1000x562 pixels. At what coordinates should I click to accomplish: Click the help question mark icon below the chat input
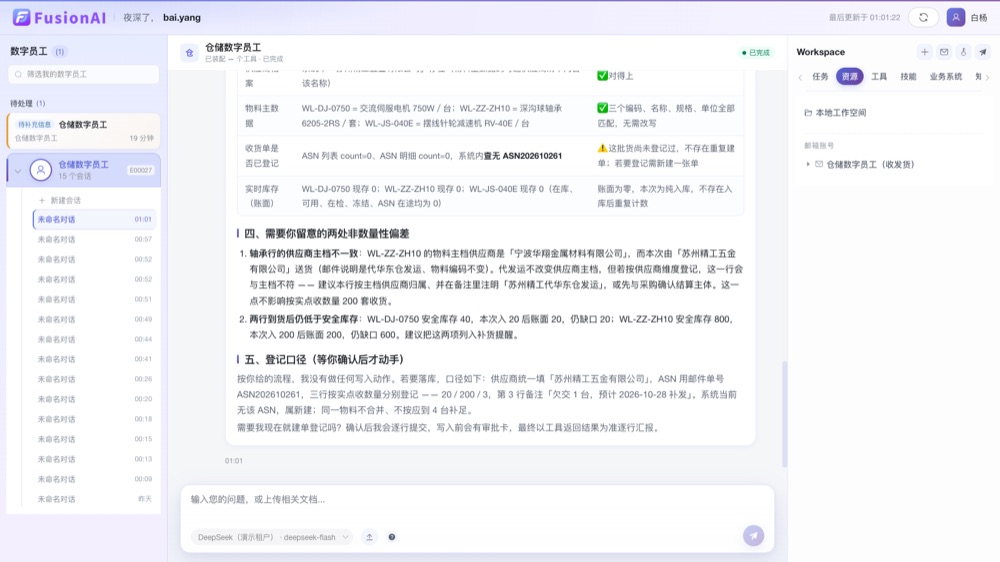[392, 537]
